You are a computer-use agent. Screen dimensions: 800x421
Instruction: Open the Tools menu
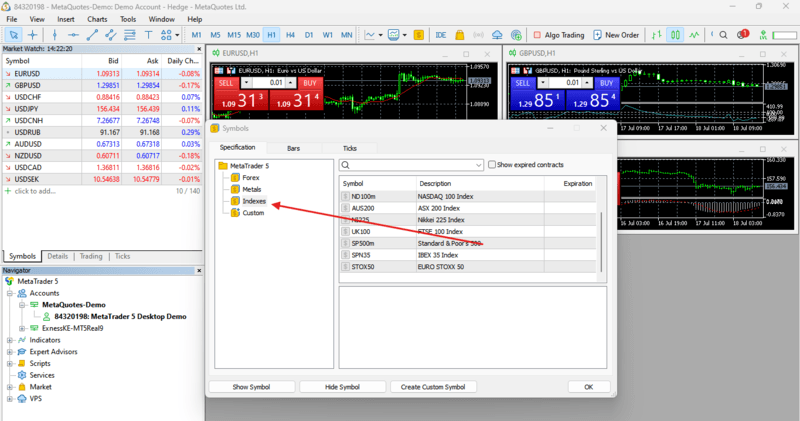click(x=128, y=19)
